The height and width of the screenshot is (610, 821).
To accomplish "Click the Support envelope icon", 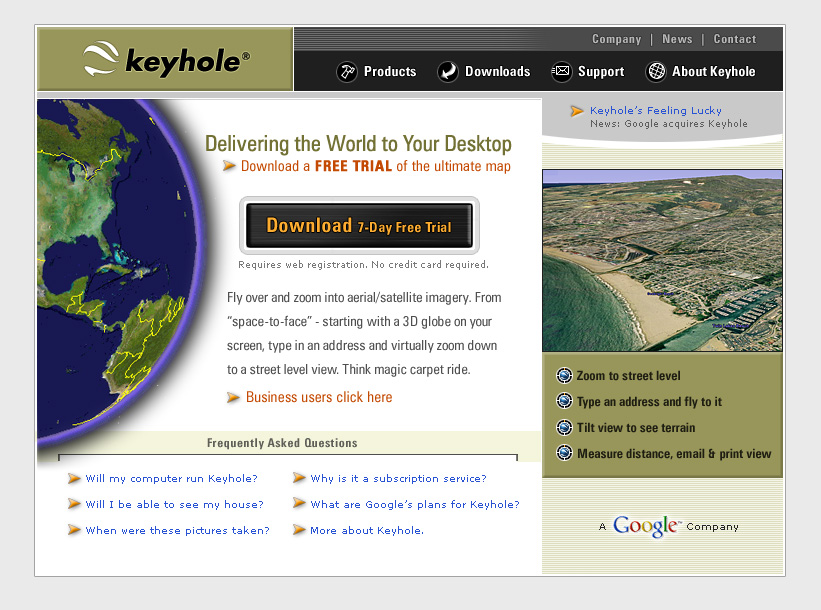I will click(561, 71).
